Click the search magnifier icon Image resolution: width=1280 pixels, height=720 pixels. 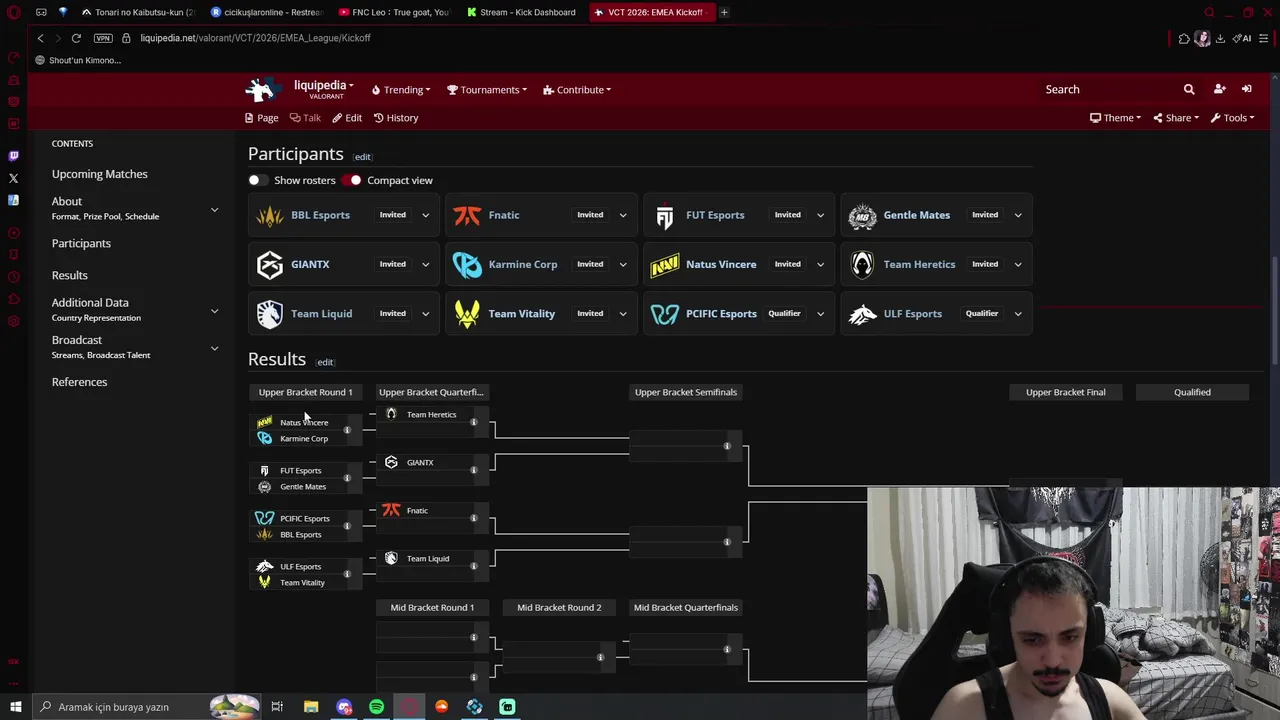tap(1189, 89)
